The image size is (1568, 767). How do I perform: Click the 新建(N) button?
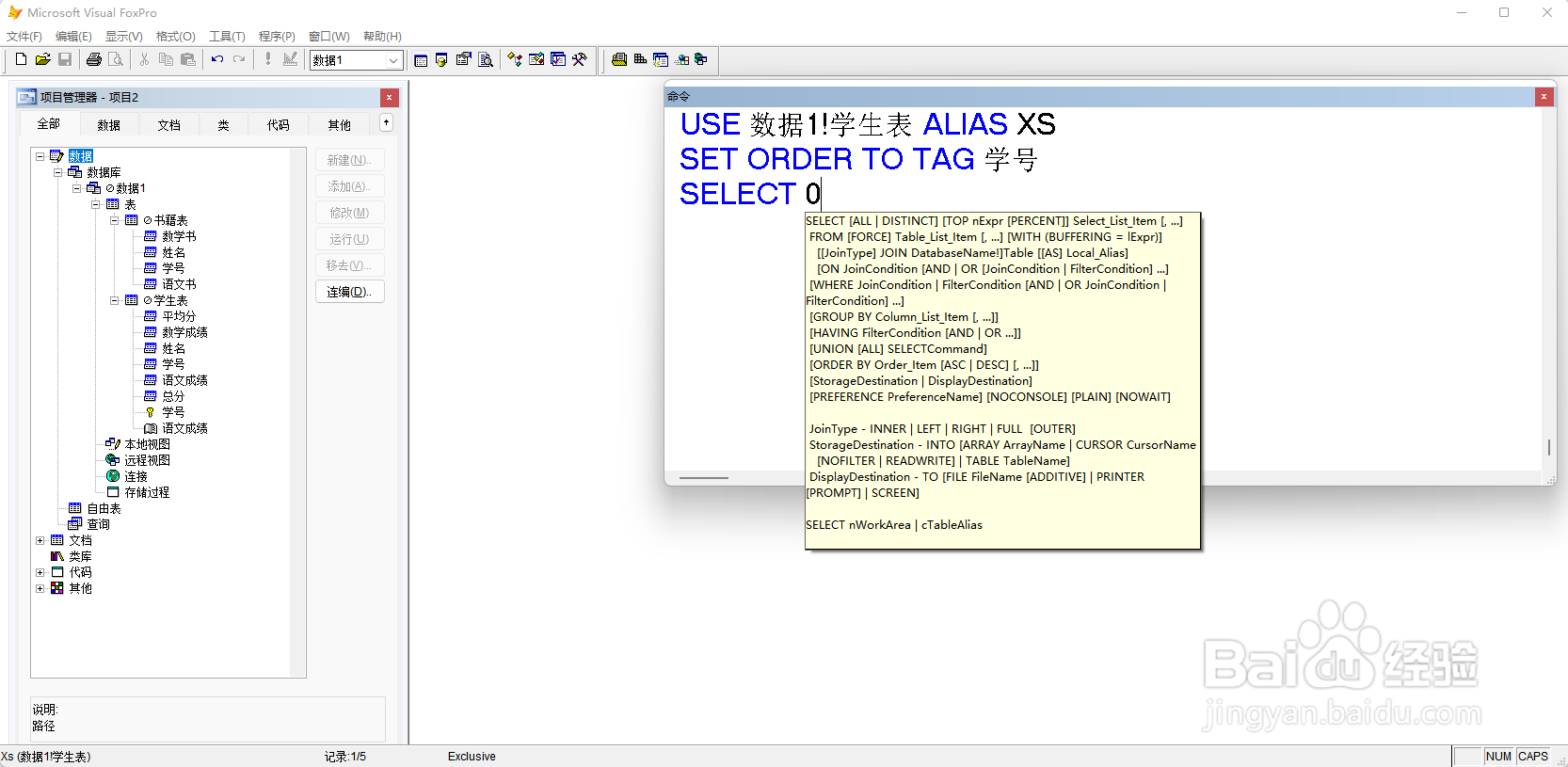(349, 160)
